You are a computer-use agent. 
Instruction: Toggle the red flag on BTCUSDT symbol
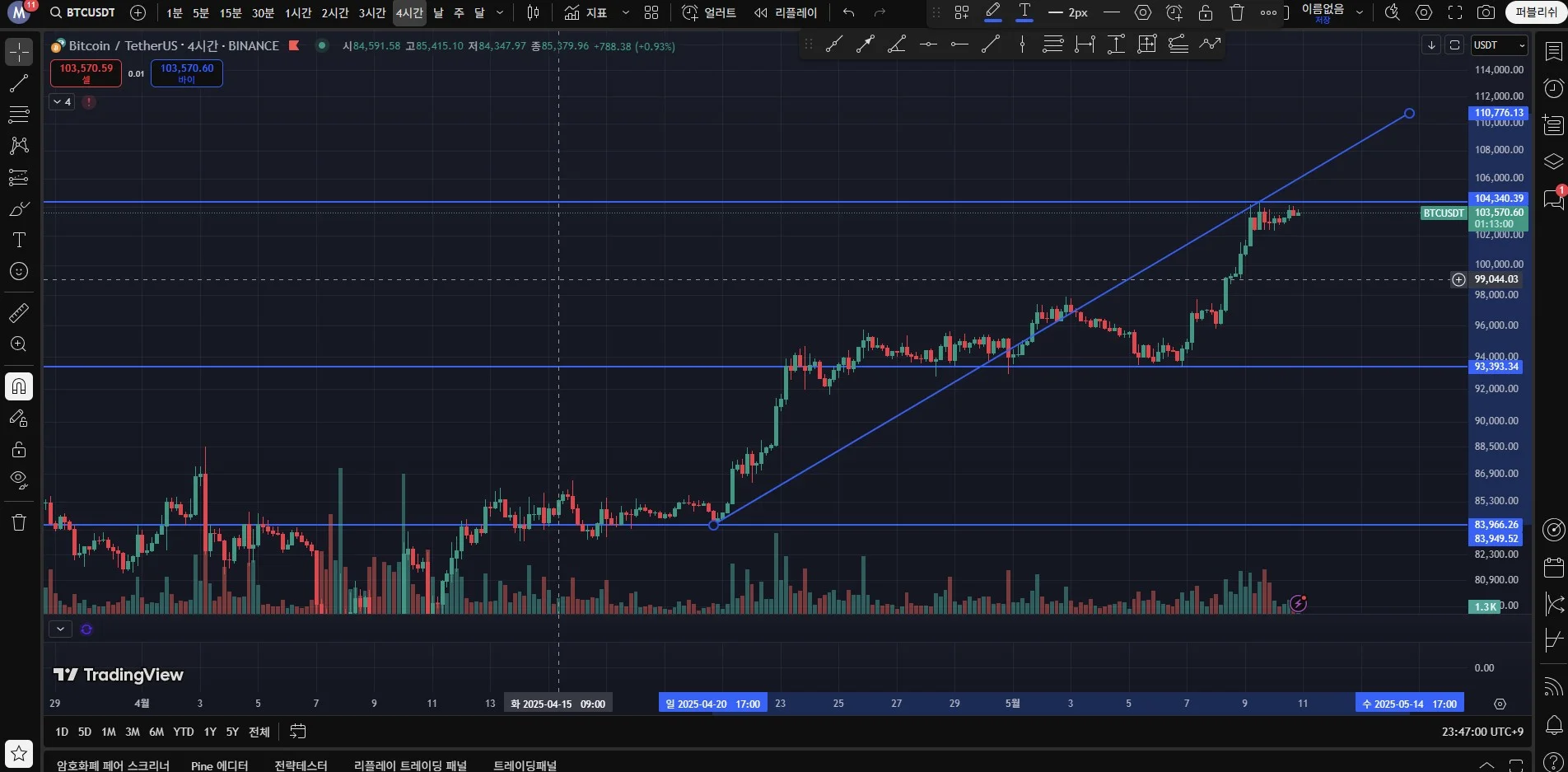pos(294,45)
